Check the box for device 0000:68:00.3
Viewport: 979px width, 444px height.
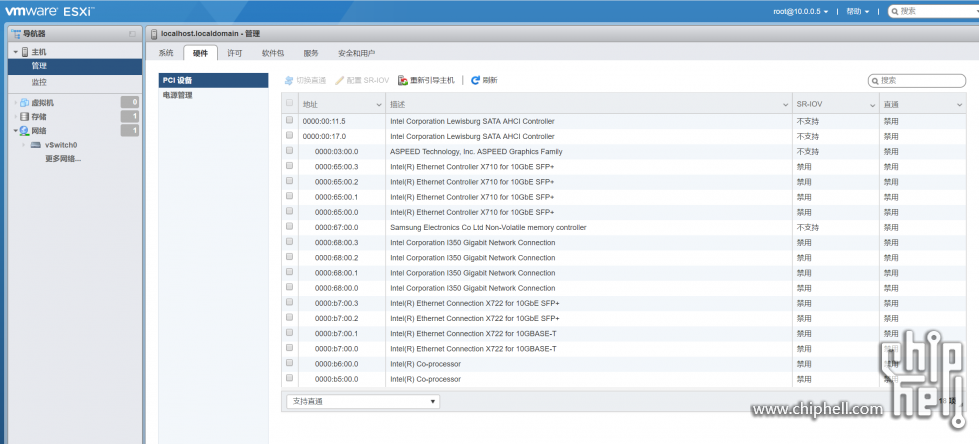pyautogui.click(x=289, y=241)
